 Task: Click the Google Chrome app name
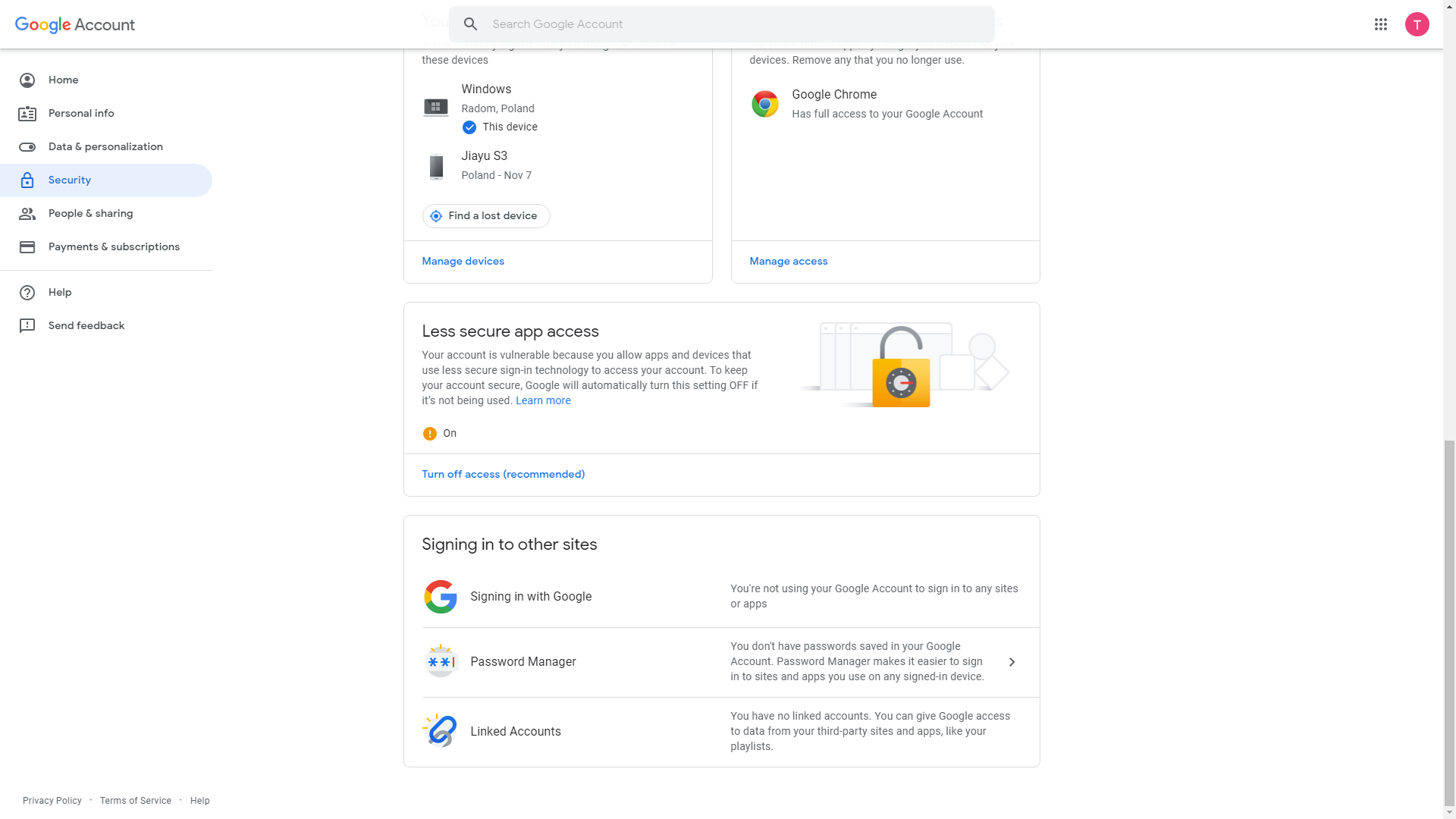pyautogui.click(x=834, y=95)
